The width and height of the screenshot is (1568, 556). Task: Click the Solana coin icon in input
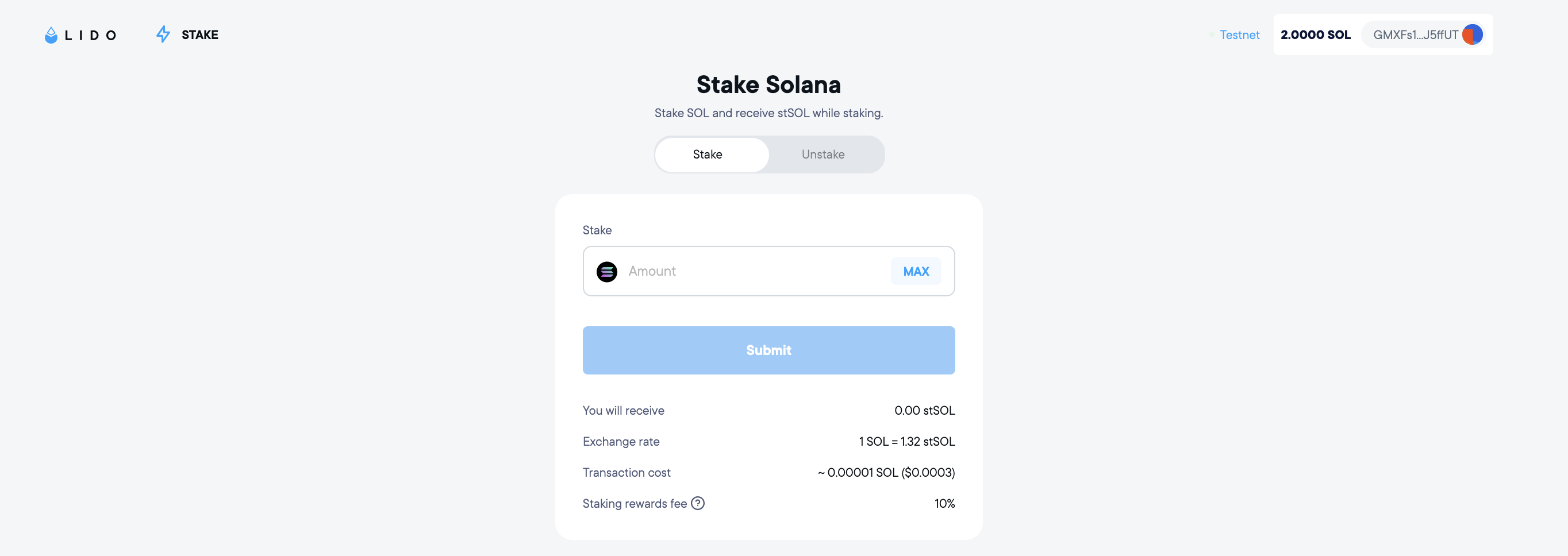click(606, 271)
